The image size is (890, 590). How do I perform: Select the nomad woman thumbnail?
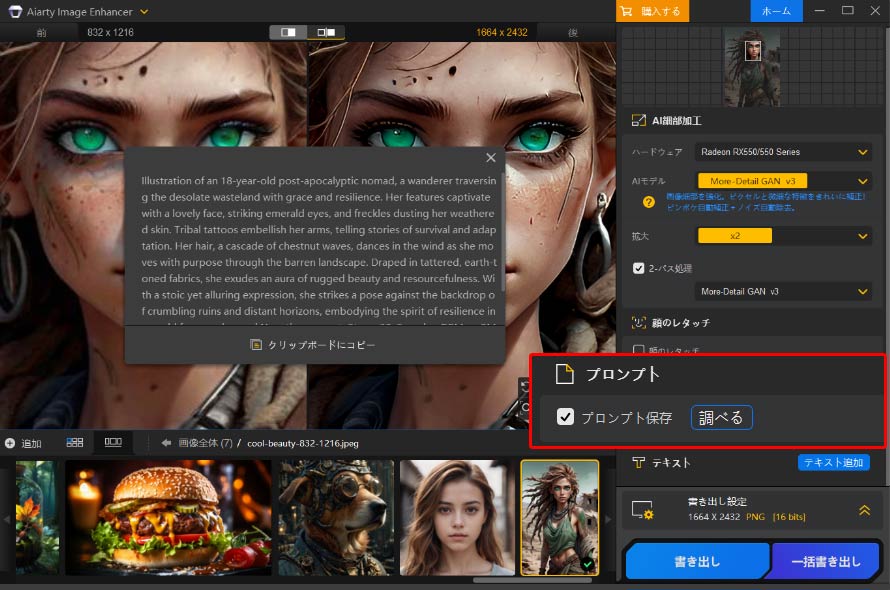pyautogui.click(x=560, y=518)
